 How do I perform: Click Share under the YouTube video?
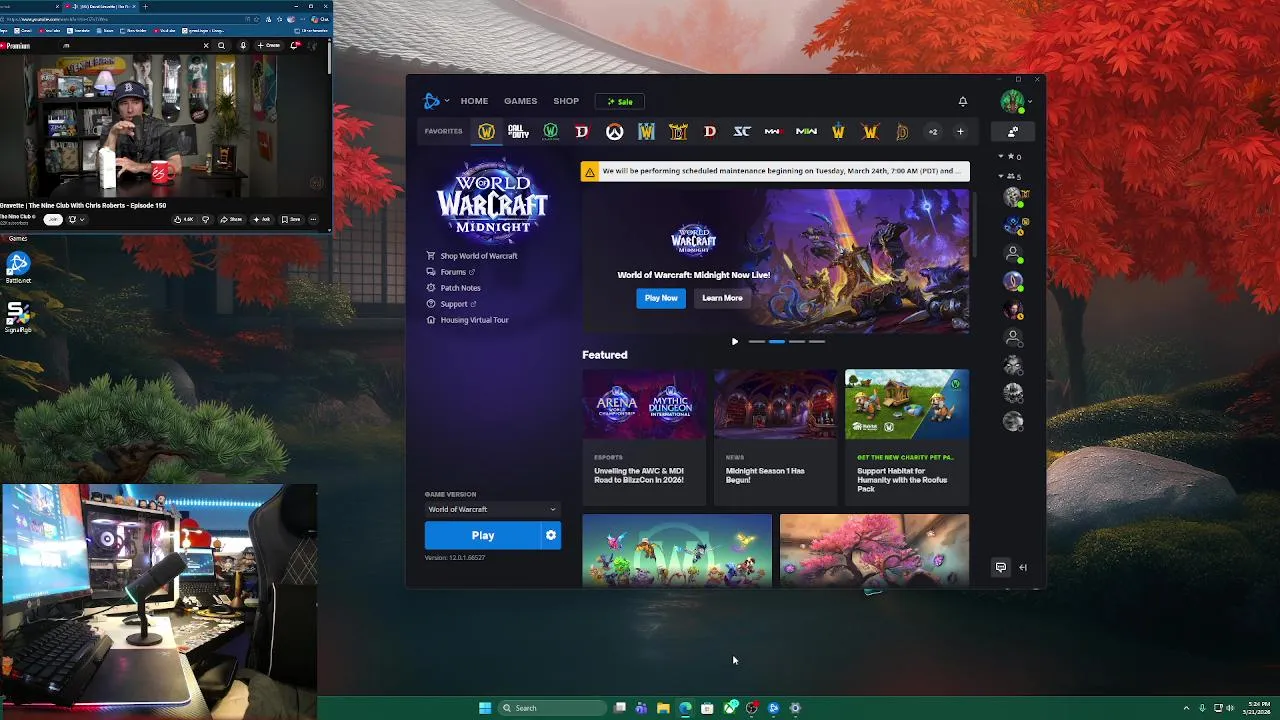pos(233,219)
